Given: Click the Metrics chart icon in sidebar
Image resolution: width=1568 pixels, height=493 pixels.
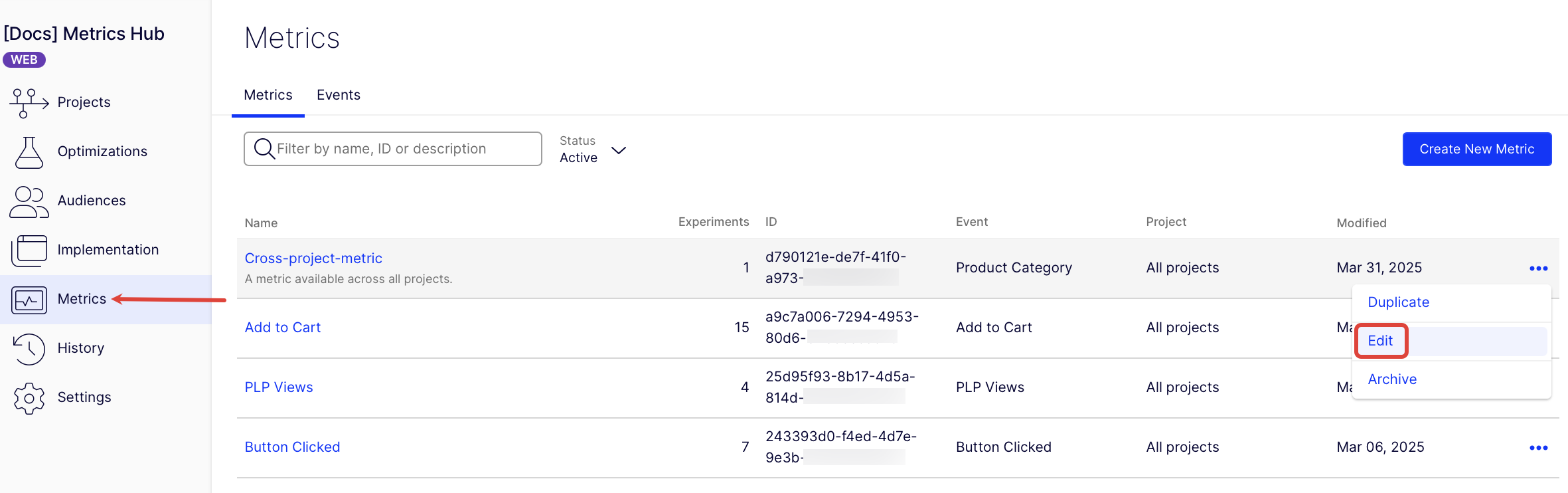Looking at the screenshot, I should pyautogui.click(x=29, y=300).
